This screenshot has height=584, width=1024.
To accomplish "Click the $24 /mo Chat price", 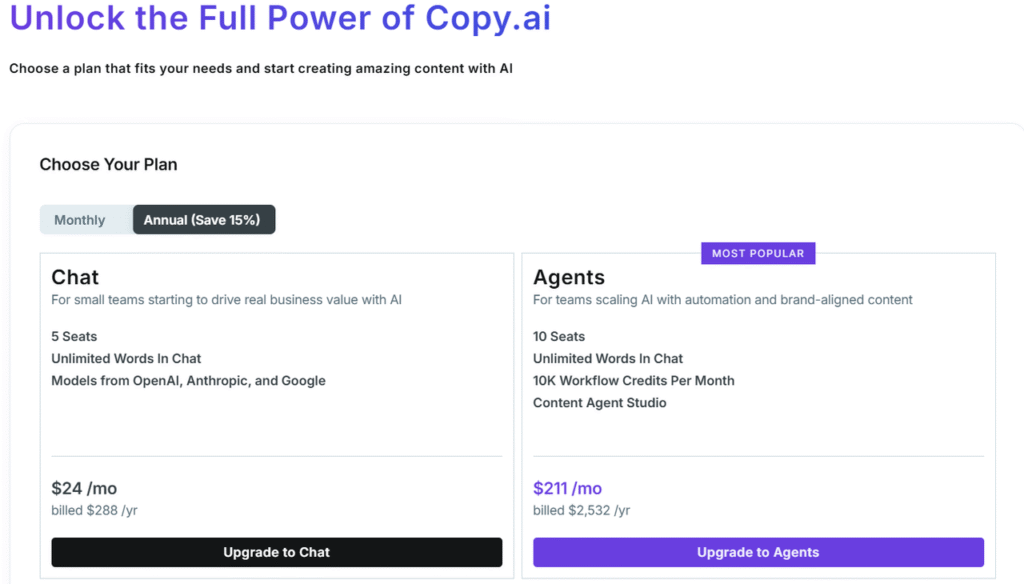I will (x=84, y=489).
